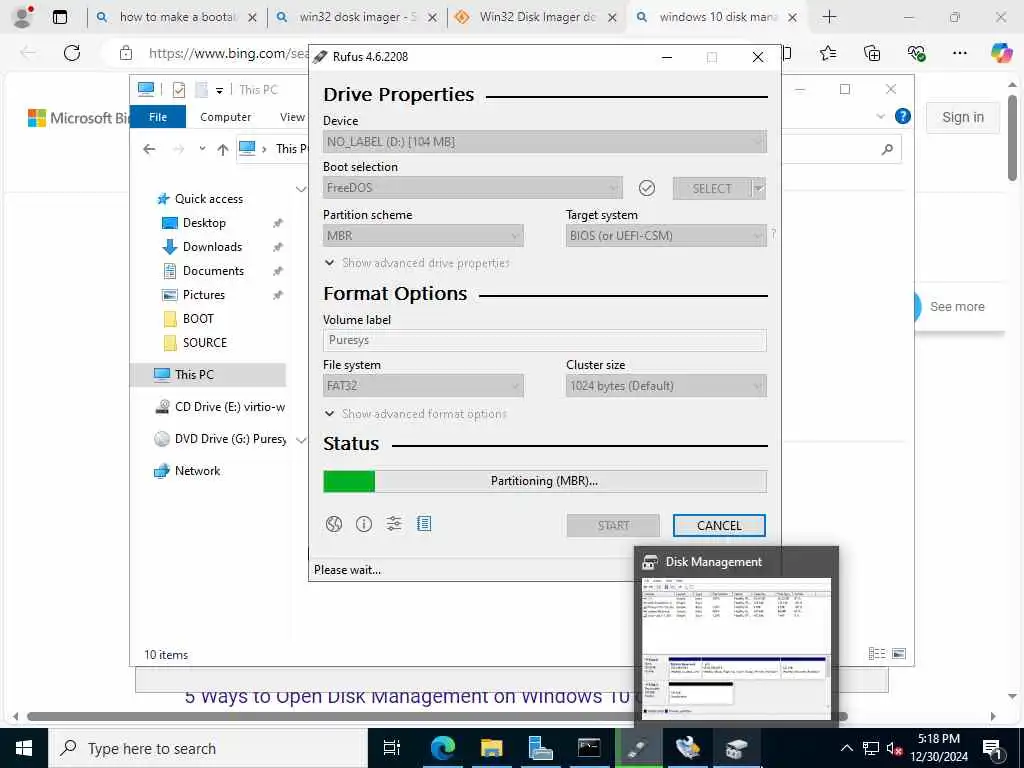Click the taskbar search box
Screen dimensions: 1024x768
point(208,748)
